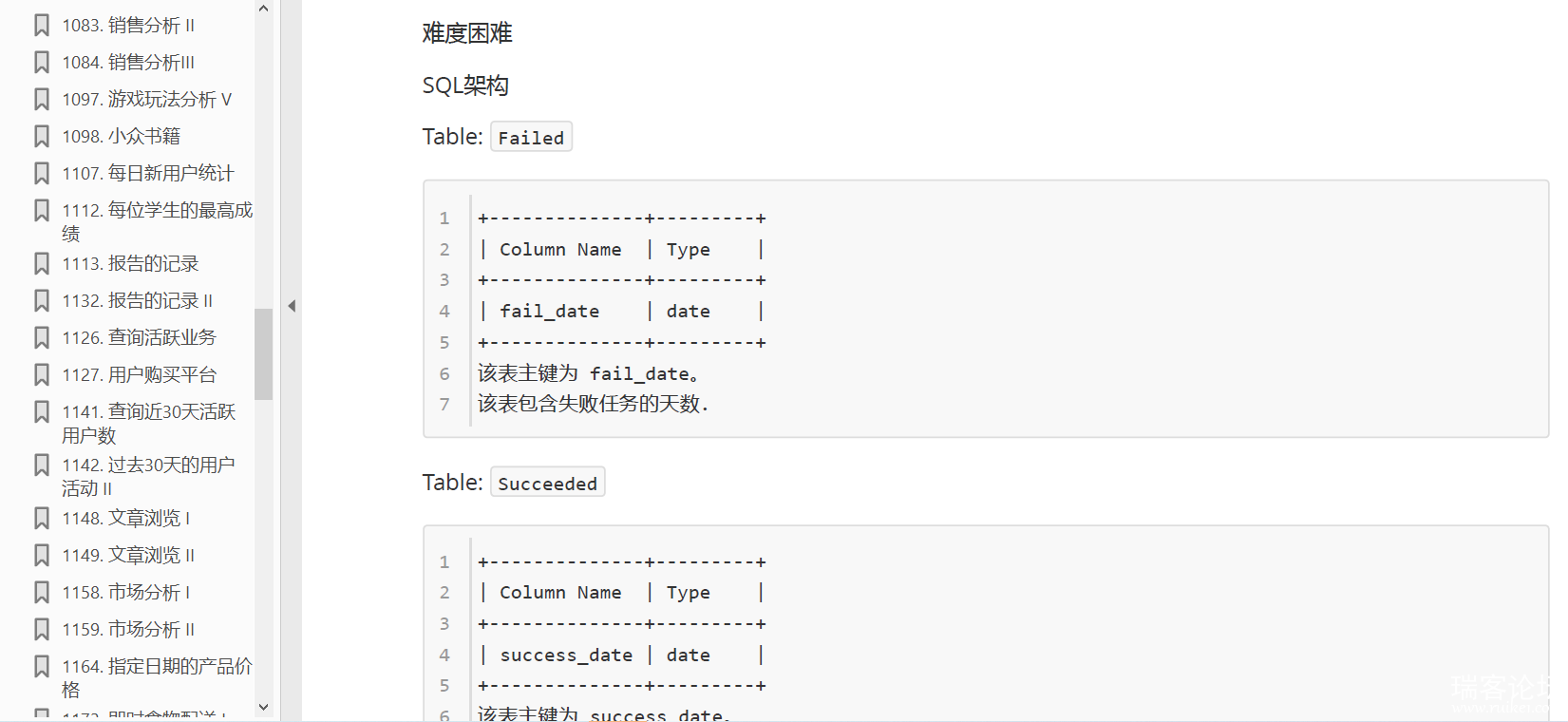The image size is (1568, 722).
Task: Open bookmark 1141. 查询近30天活跃用户数
Action: point(149,424)
